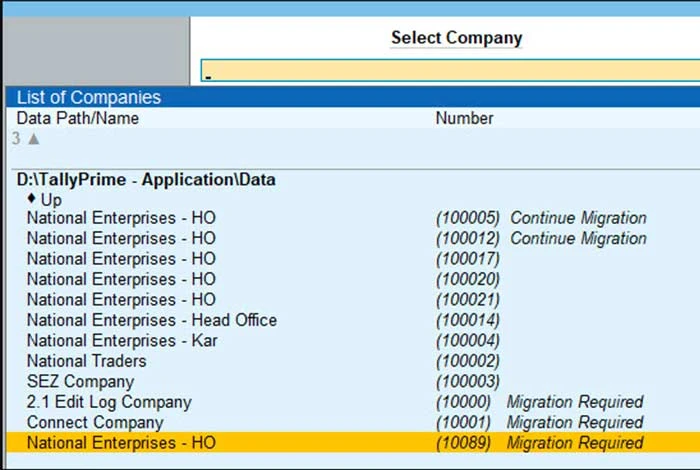
Task: Select National Enterprises - HO number 100005
Action: click(x=353, y=218)
